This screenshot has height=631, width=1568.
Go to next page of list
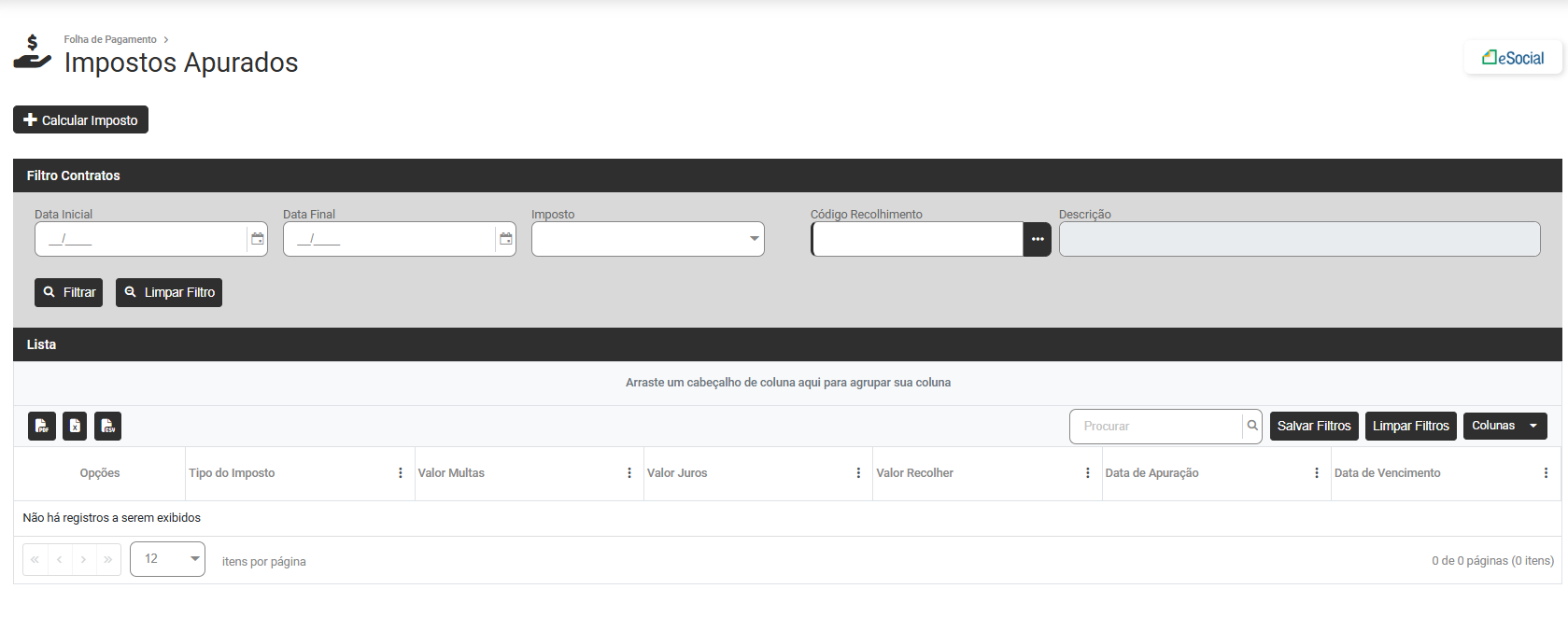[x=84, y=559]
